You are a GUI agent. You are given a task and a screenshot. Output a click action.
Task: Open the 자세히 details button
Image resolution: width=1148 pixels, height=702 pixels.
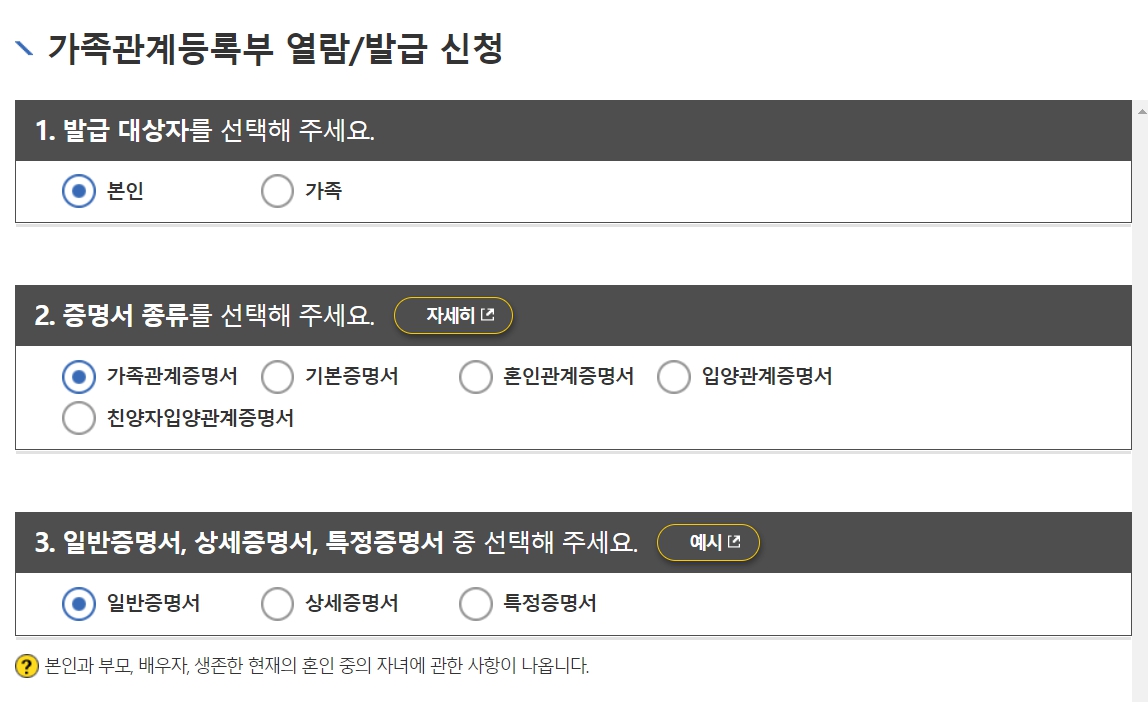(x=453, y=315)
